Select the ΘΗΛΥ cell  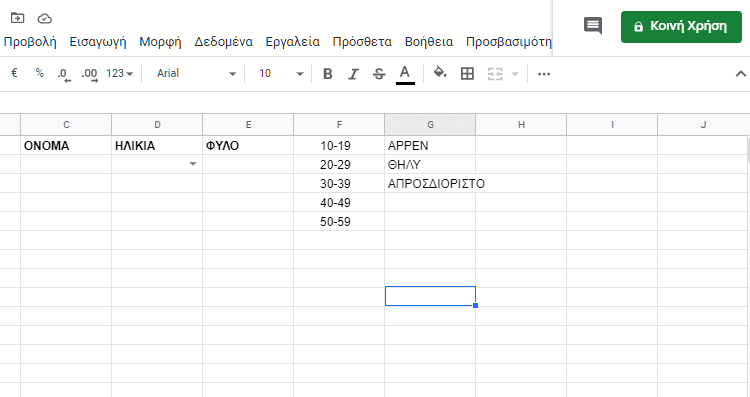pos(430,165)
